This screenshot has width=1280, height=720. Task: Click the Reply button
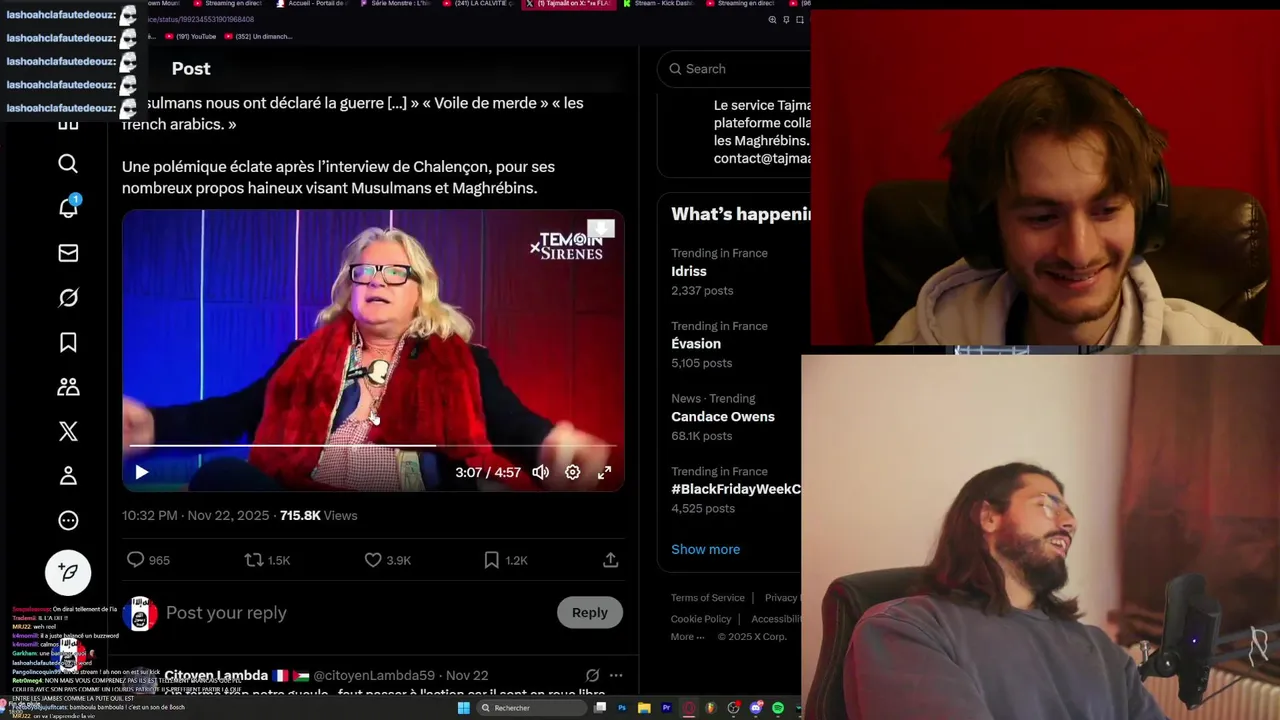(x=589, y=612)
